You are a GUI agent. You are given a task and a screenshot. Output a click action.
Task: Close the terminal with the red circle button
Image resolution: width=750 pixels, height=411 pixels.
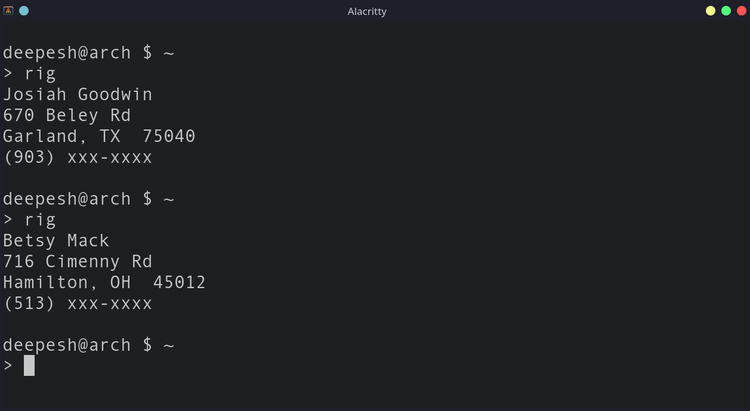point(741,11)
